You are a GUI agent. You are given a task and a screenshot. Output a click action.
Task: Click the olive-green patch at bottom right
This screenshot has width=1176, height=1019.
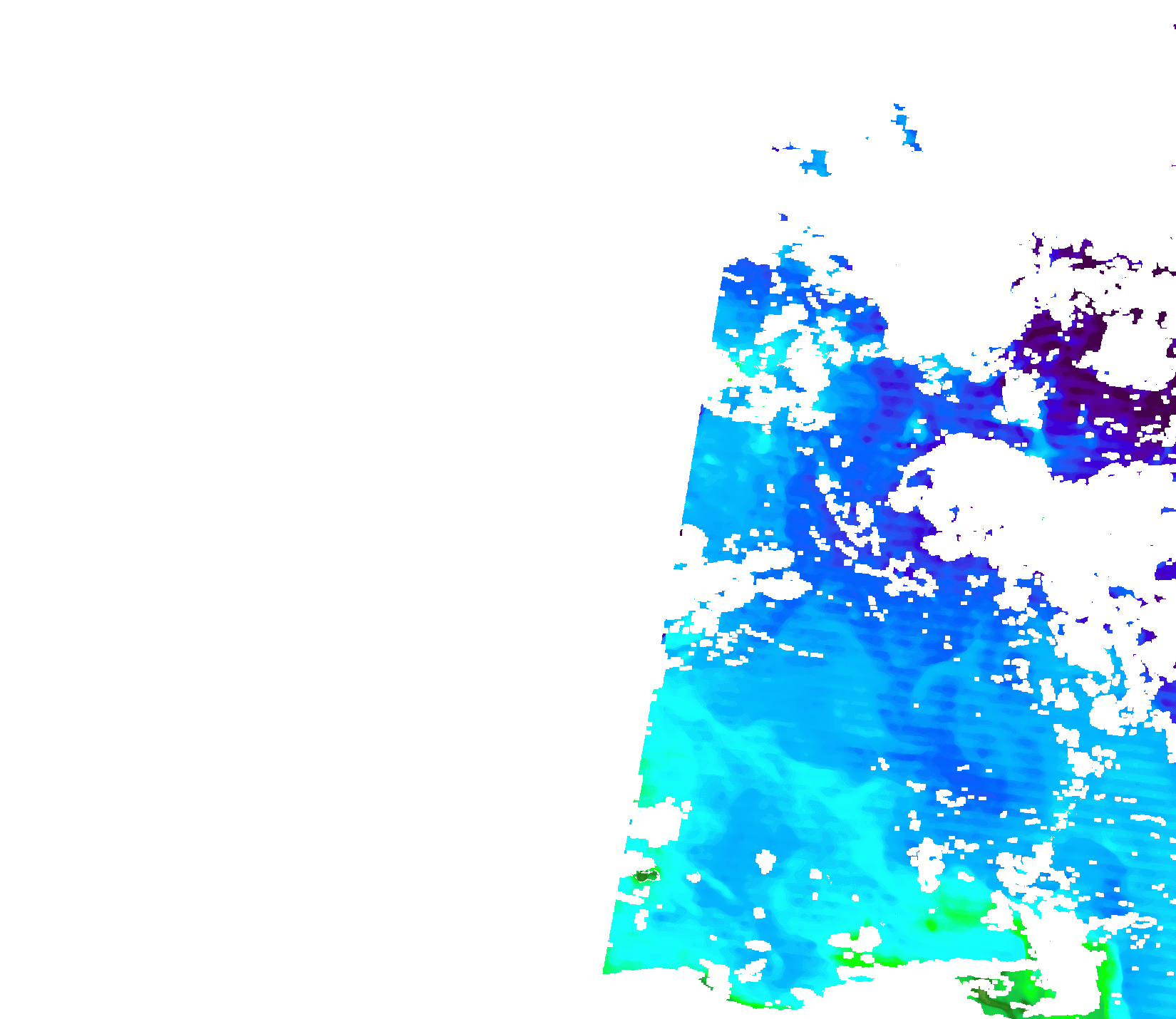tap(998, 1003)
